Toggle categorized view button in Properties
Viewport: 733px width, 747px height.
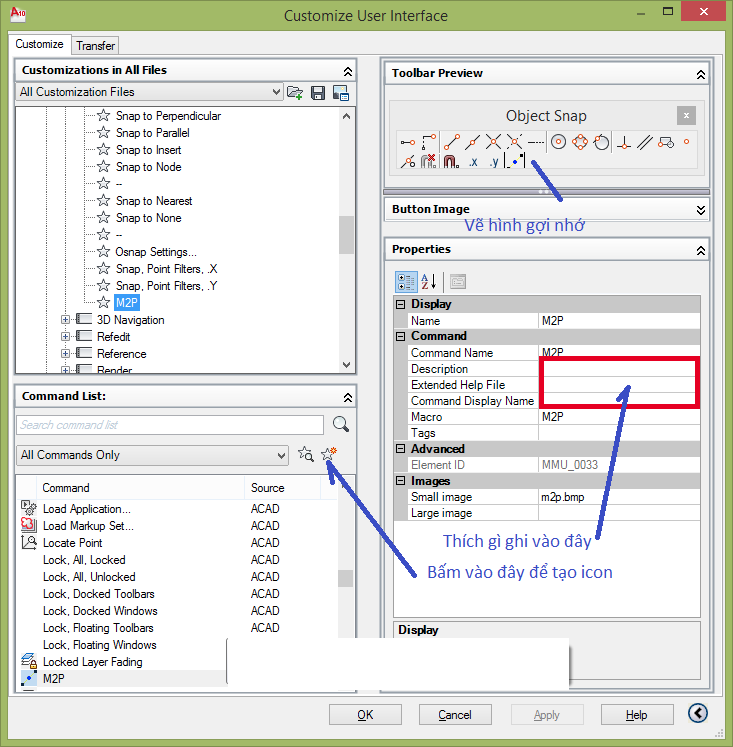[x=406, y=281]
